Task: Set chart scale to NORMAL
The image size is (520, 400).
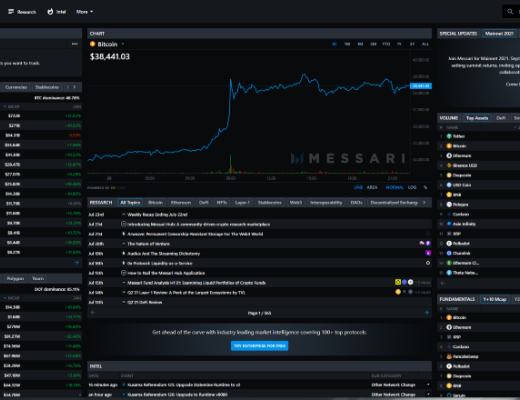Action: (x=394, y=188)
